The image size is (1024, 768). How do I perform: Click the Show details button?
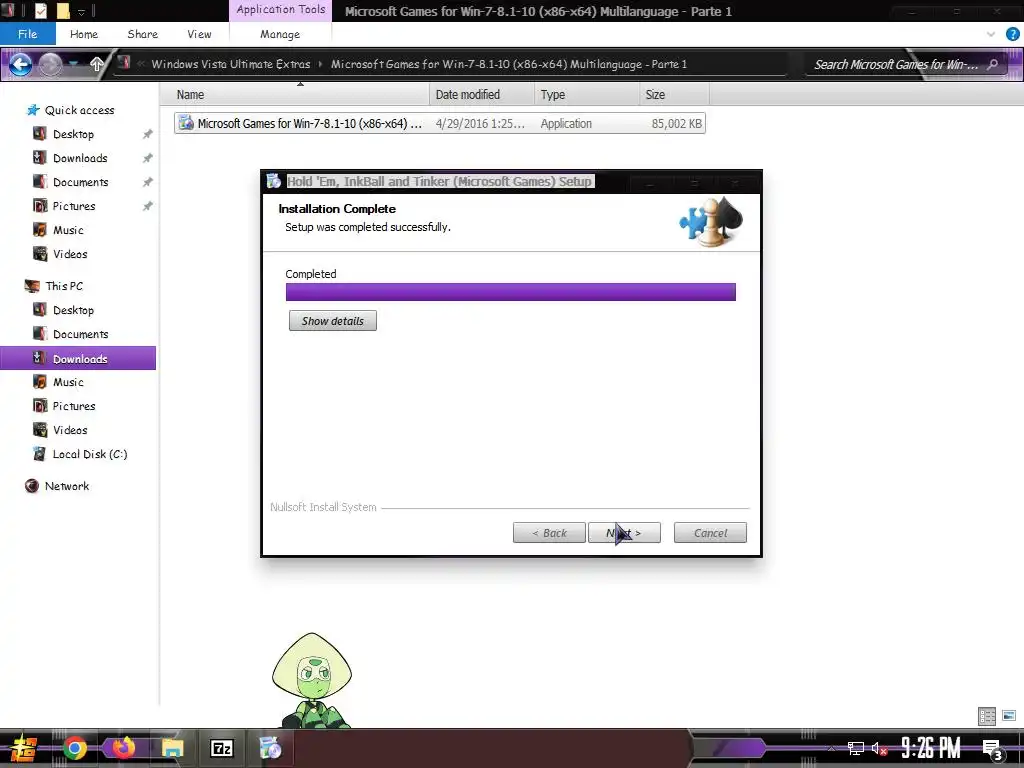[x=332, y=321]
